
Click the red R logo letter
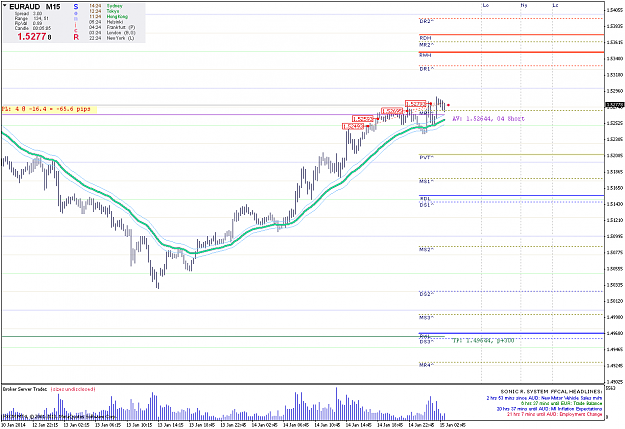click(76, 37)
